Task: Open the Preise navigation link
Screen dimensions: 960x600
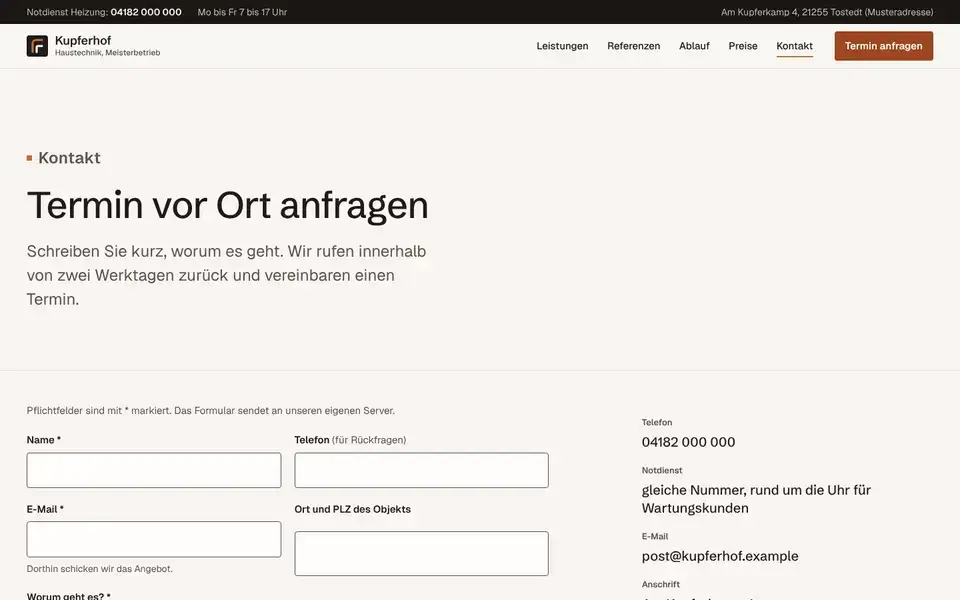Action: (x=743, y=46)
